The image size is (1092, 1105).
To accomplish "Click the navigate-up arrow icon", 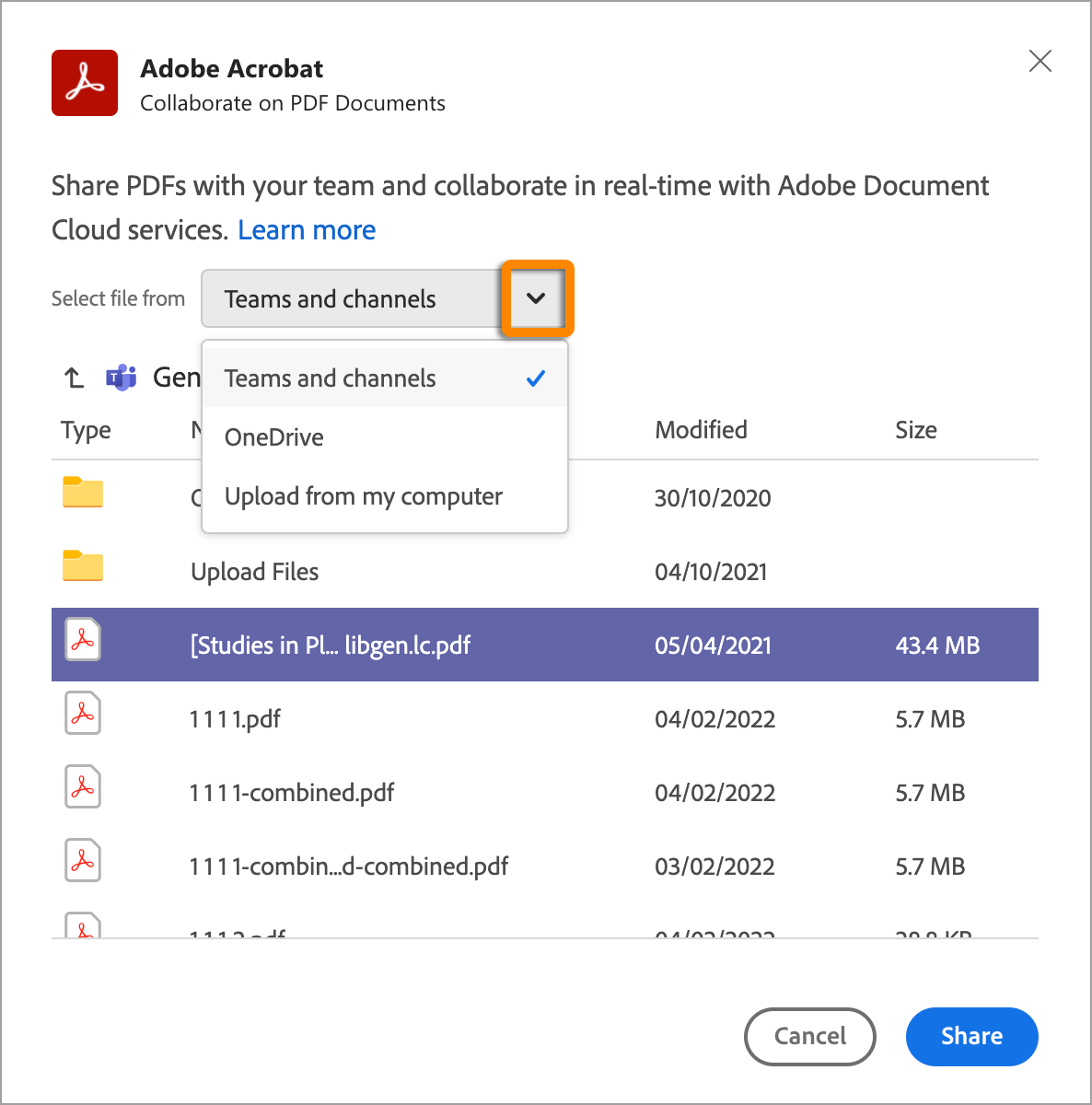I will (73, 377).
